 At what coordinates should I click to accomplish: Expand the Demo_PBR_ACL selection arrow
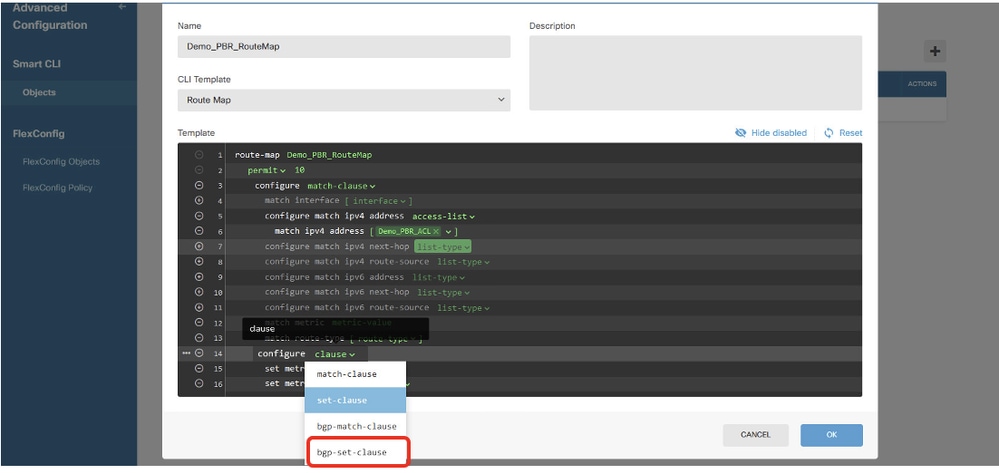tap(449, 231)
